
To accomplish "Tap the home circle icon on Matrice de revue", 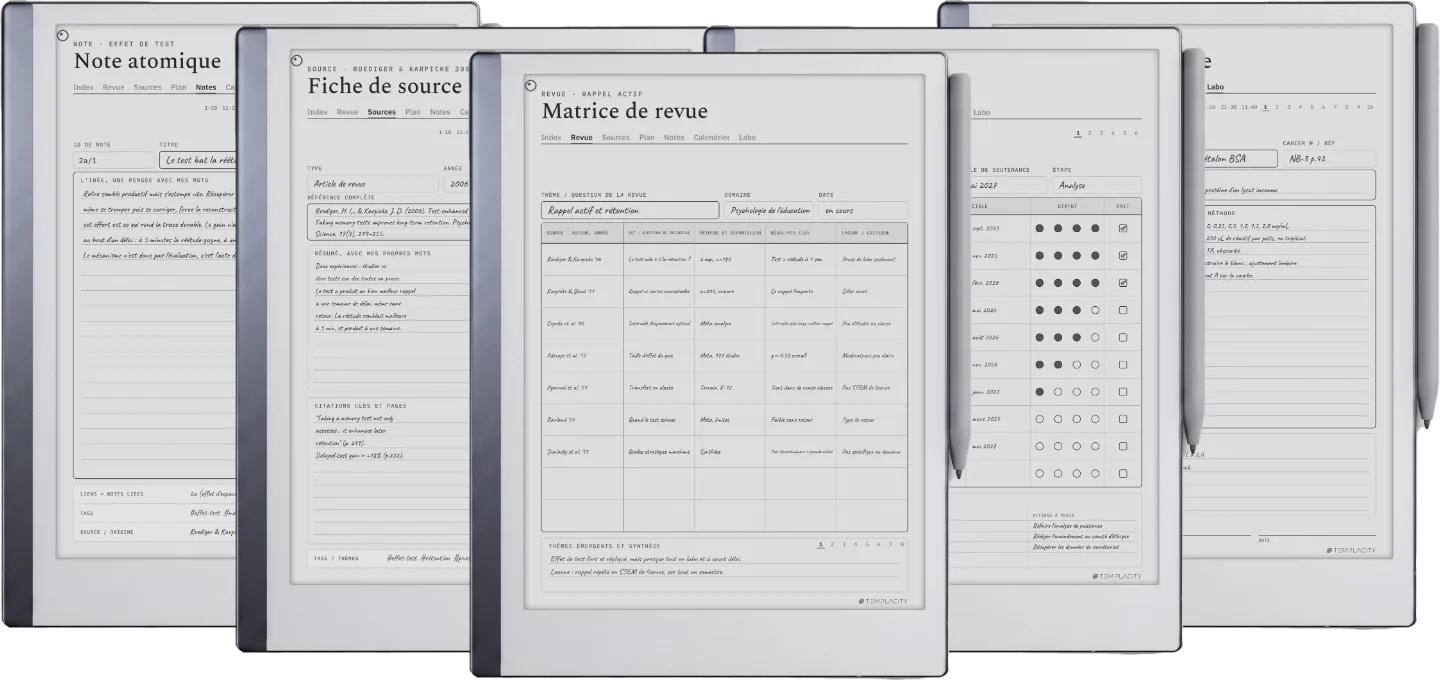I will [x=532, y=85].
